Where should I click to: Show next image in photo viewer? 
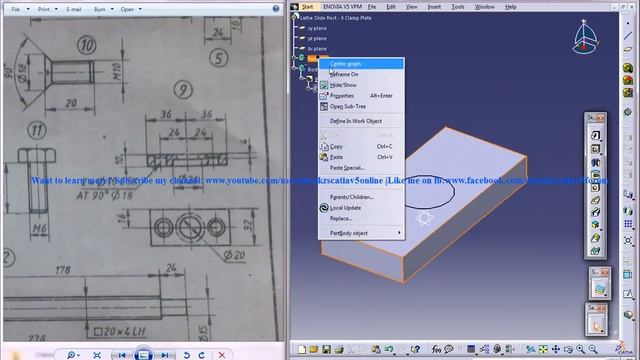click(165, 355)
